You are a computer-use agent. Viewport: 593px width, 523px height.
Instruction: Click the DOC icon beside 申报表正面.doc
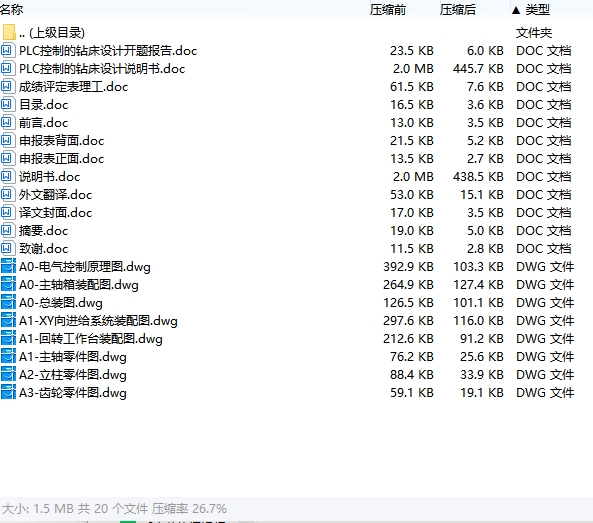(8, 158)
